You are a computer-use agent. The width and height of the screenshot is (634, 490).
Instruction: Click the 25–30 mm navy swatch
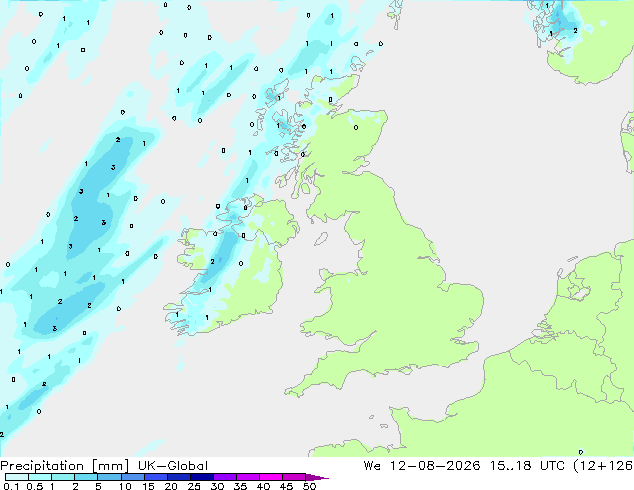202,477
